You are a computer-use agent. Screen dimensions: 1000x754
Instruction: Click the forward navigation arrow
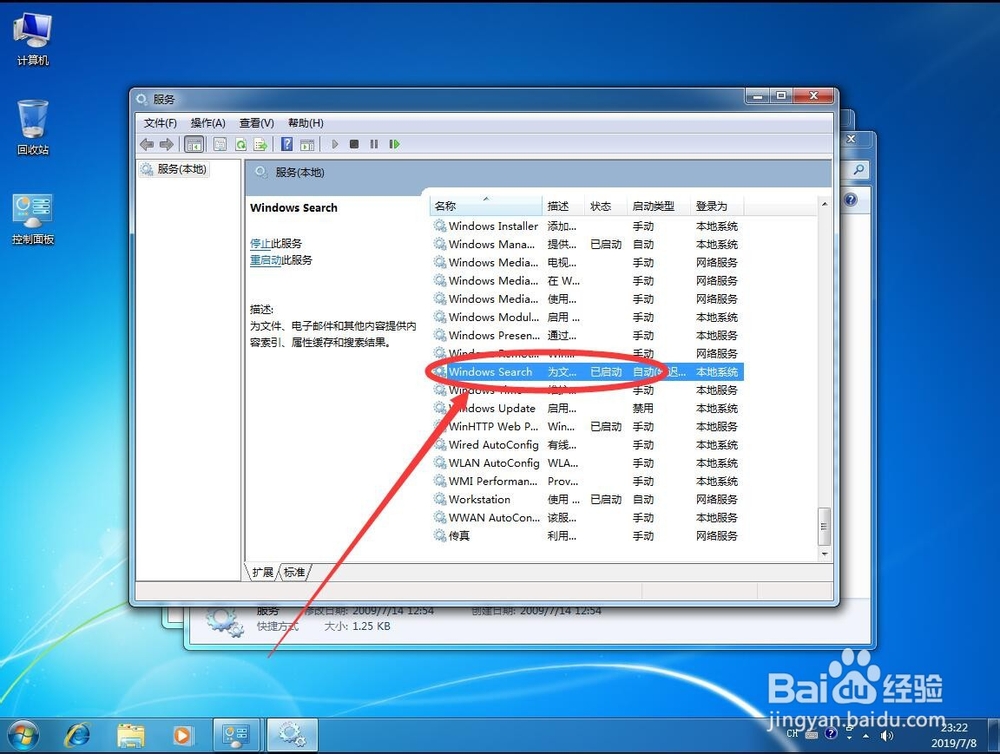[165, 144]
